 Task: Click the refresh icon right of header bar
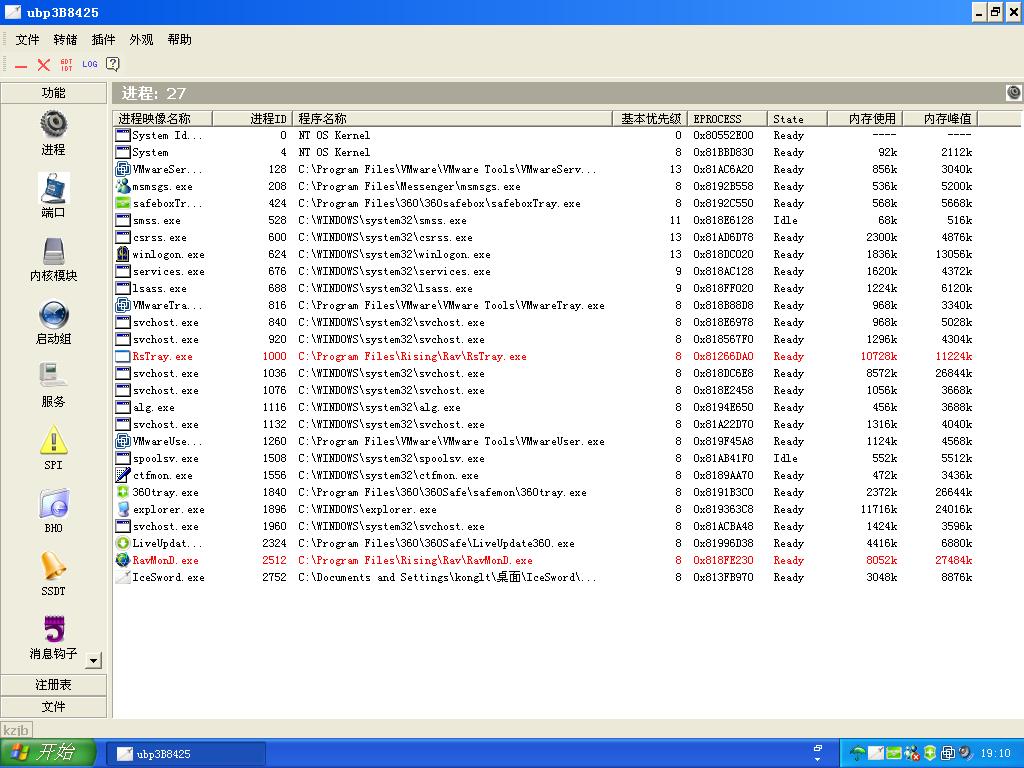(x=1014, y=93)
